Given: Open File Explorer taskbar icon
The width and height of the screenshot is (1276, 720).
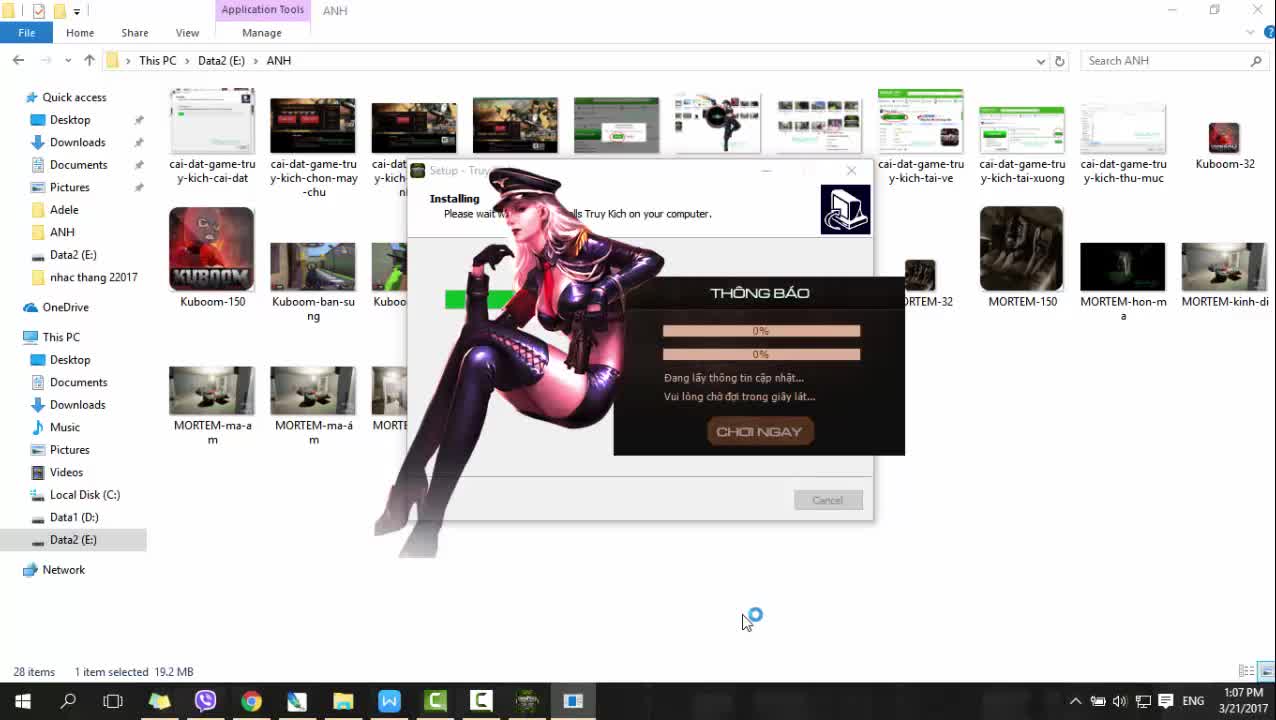Looking at the screenshot, I should tap(343, 701).
